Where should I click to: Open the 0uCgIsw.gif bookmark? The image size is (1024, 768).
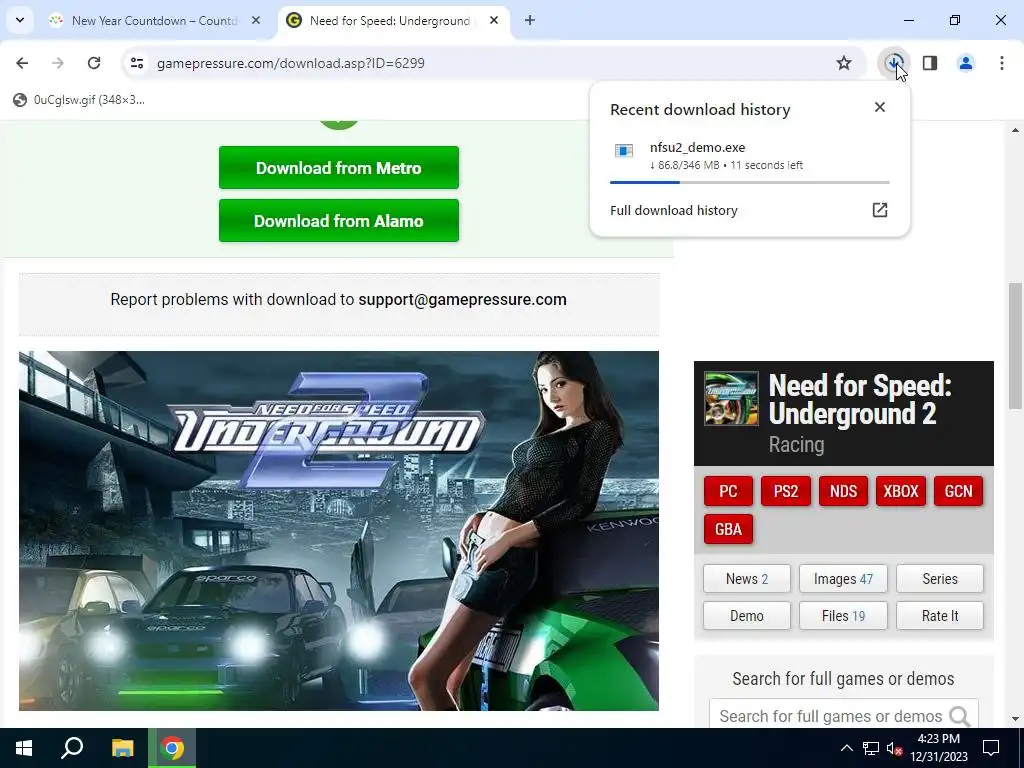pyautogui.click(x=79, y=99)
